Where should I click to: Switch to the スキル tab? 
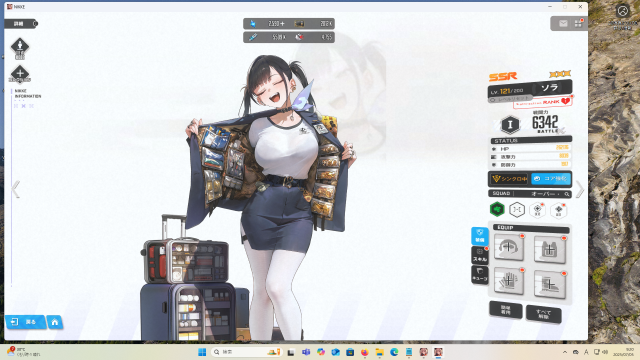pyautogui.click(x=480, y=256)
